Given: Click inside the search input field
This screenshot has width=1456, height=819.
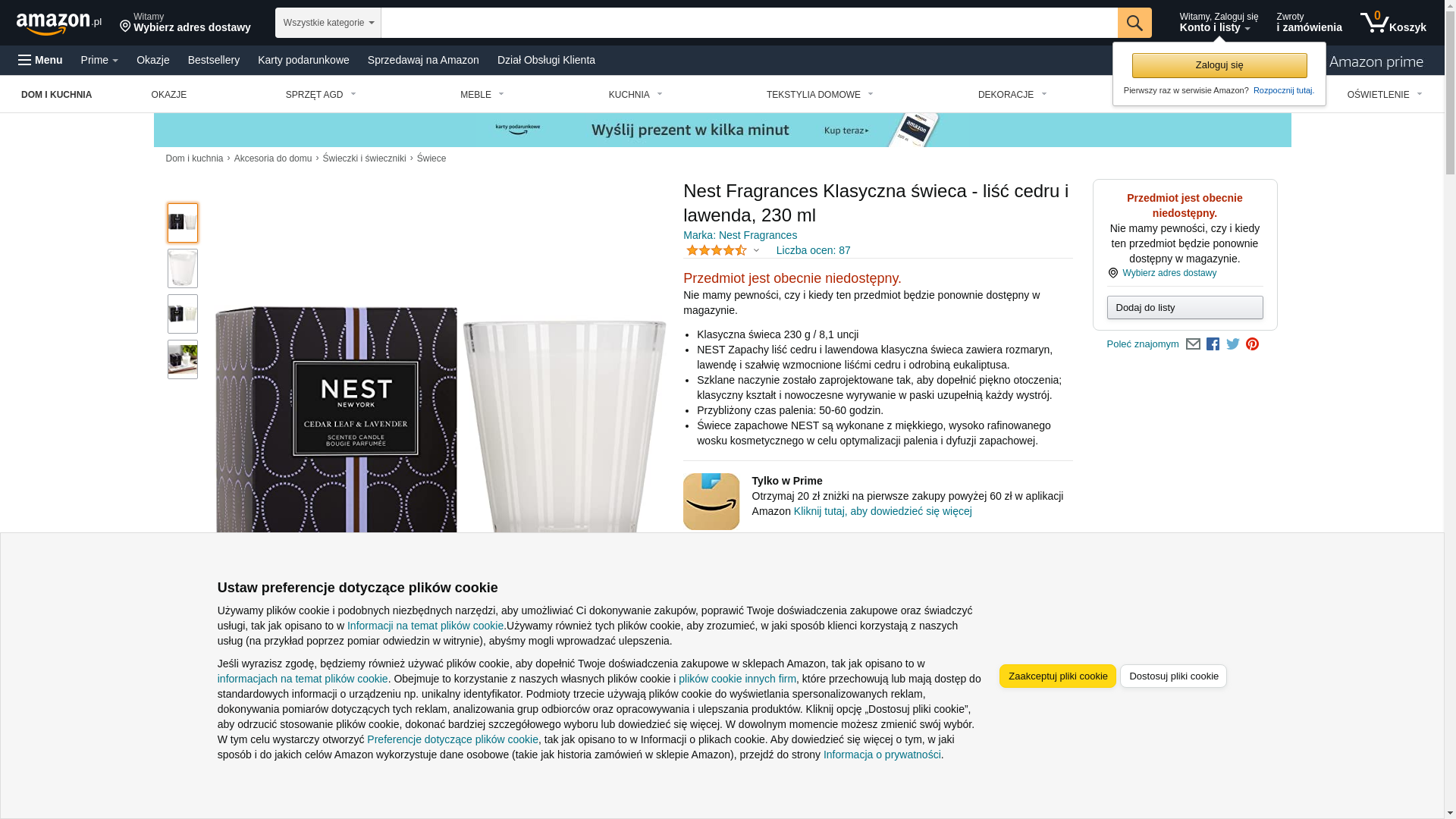Looking at the screenshot, I should pos(749,23).
